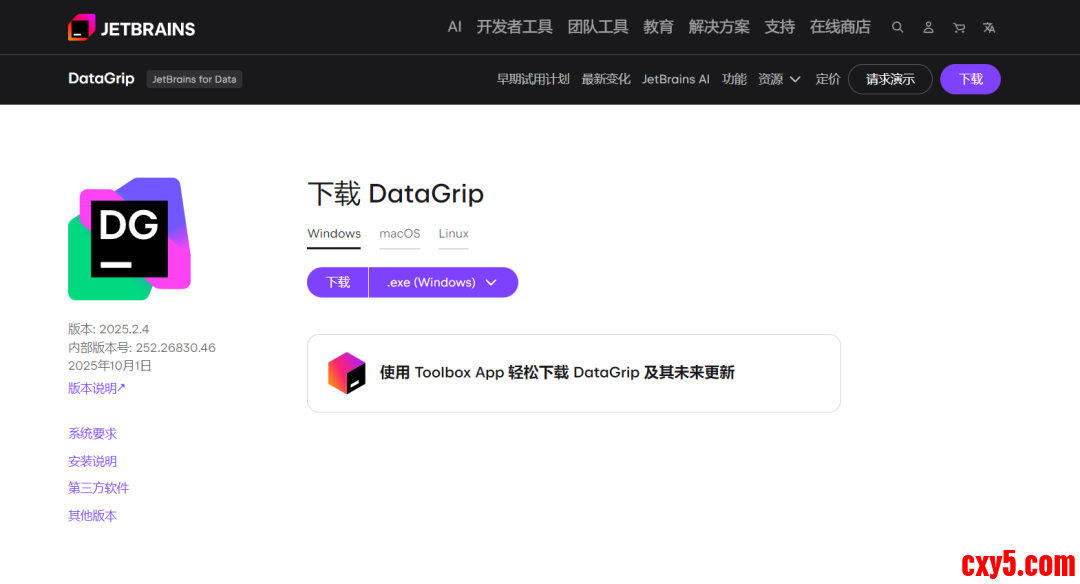The height and width of the screenshot is (584, 1080).
Task: Select the Windows tab
Action: tap(334, 234)
